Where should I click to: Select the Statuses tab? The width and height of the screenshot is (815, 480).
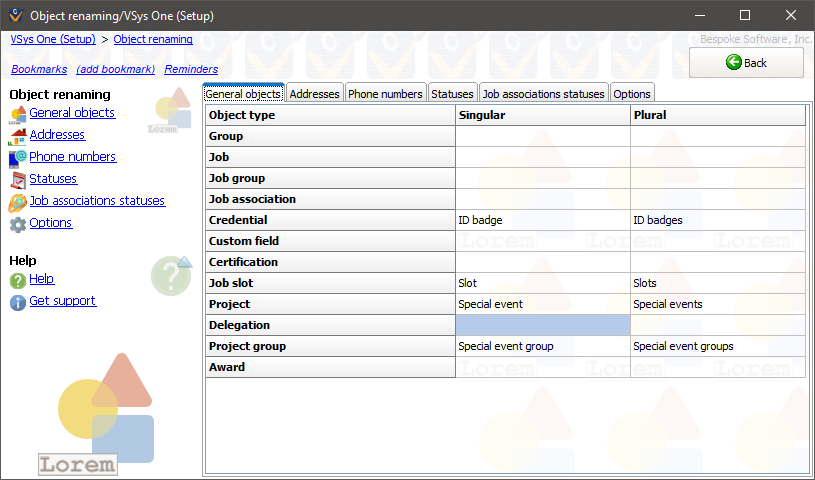452,94
